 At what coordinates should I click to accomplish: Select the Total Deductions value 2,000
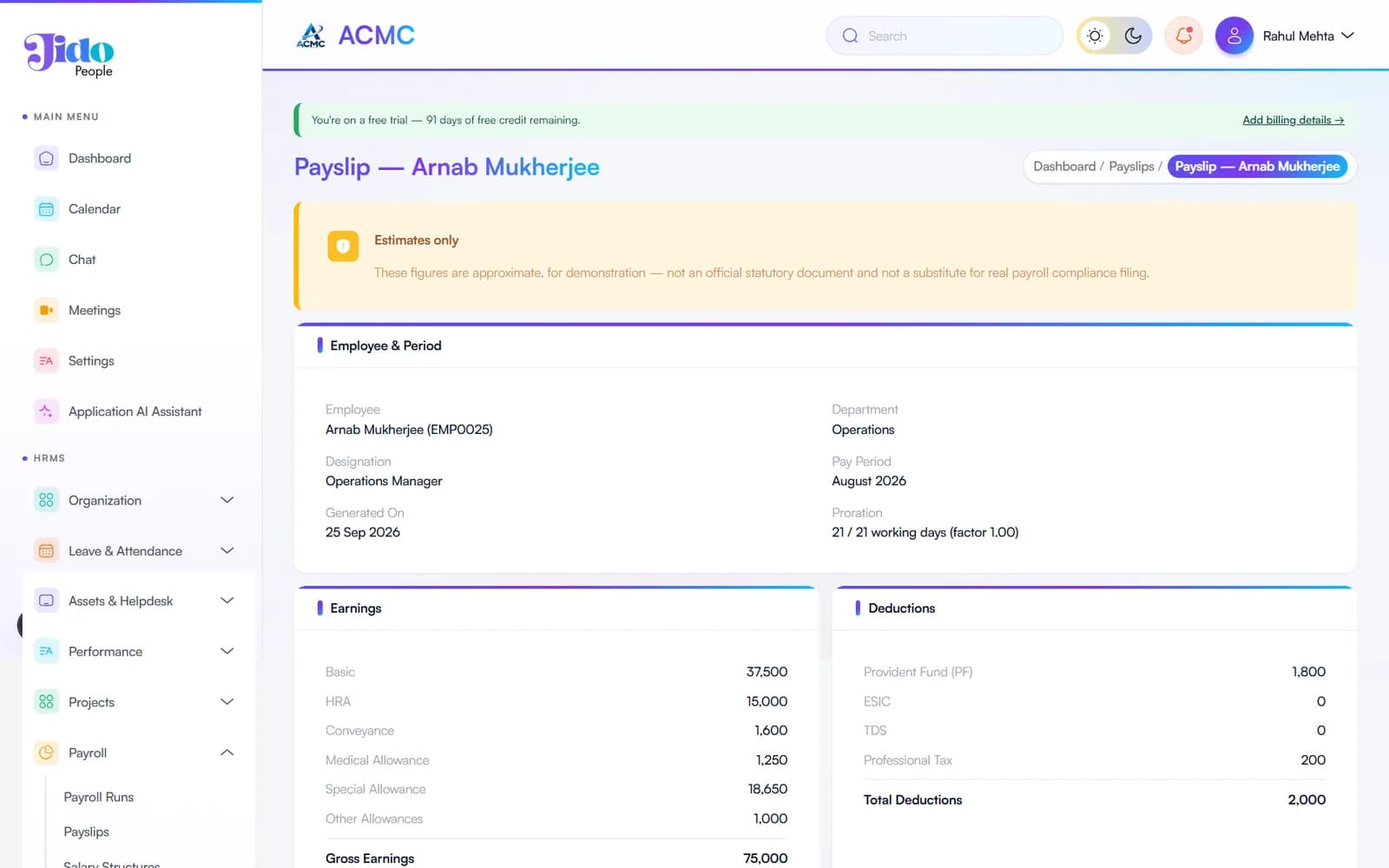pyautogui.click(x=1307, y=800)
